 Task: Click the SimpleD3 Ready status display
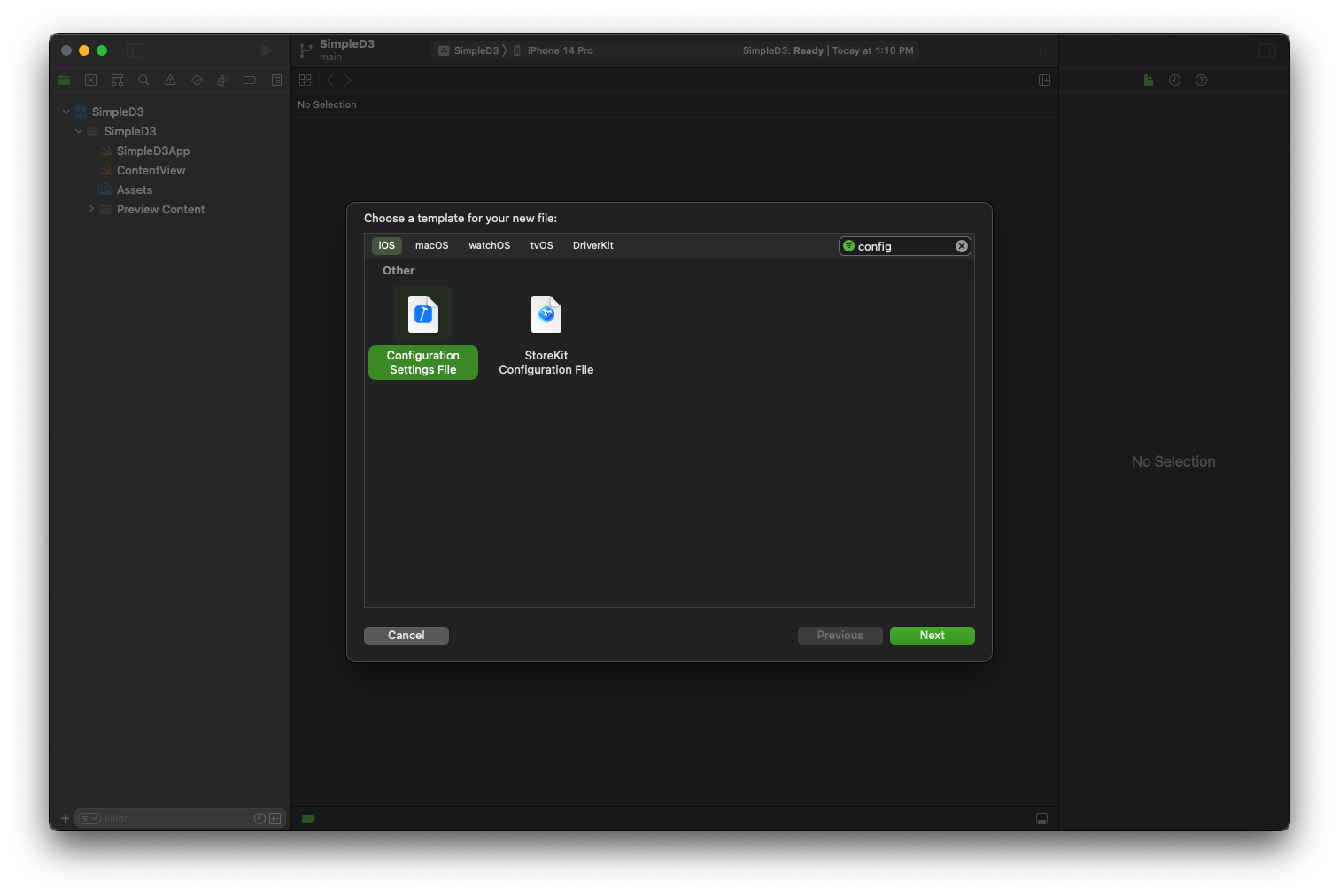[x=828, y=51]
